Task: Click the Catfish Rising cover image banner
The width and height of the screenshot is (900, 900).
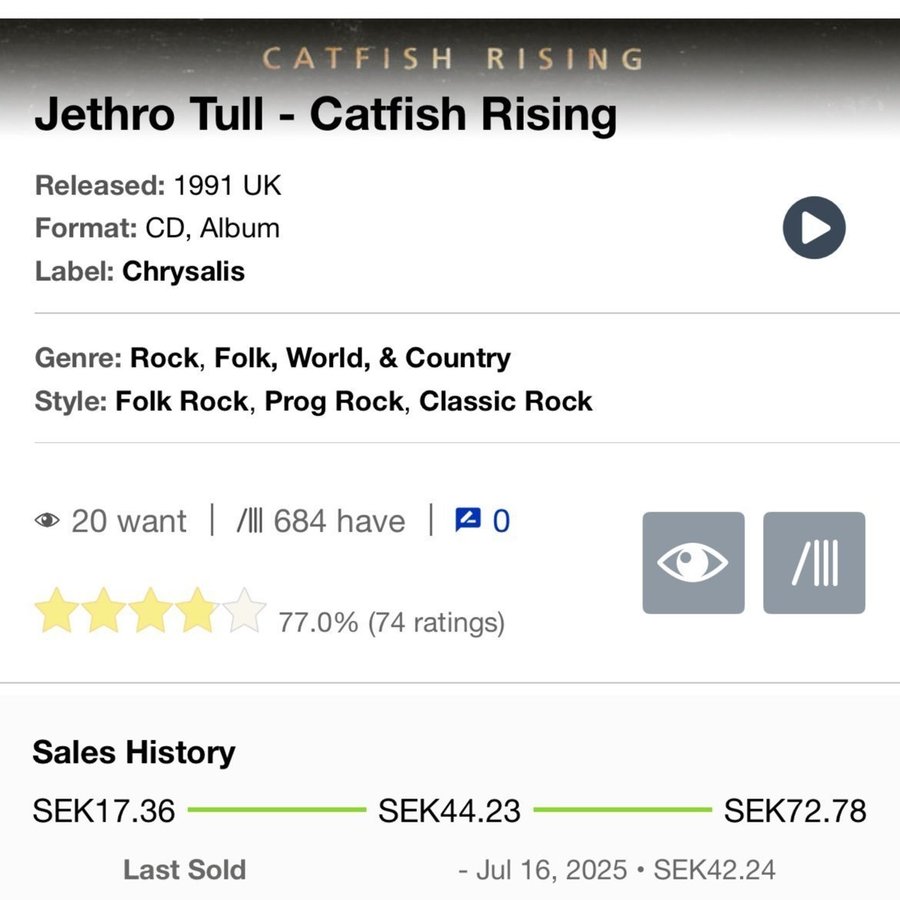Action: click(x=452, y=58)
